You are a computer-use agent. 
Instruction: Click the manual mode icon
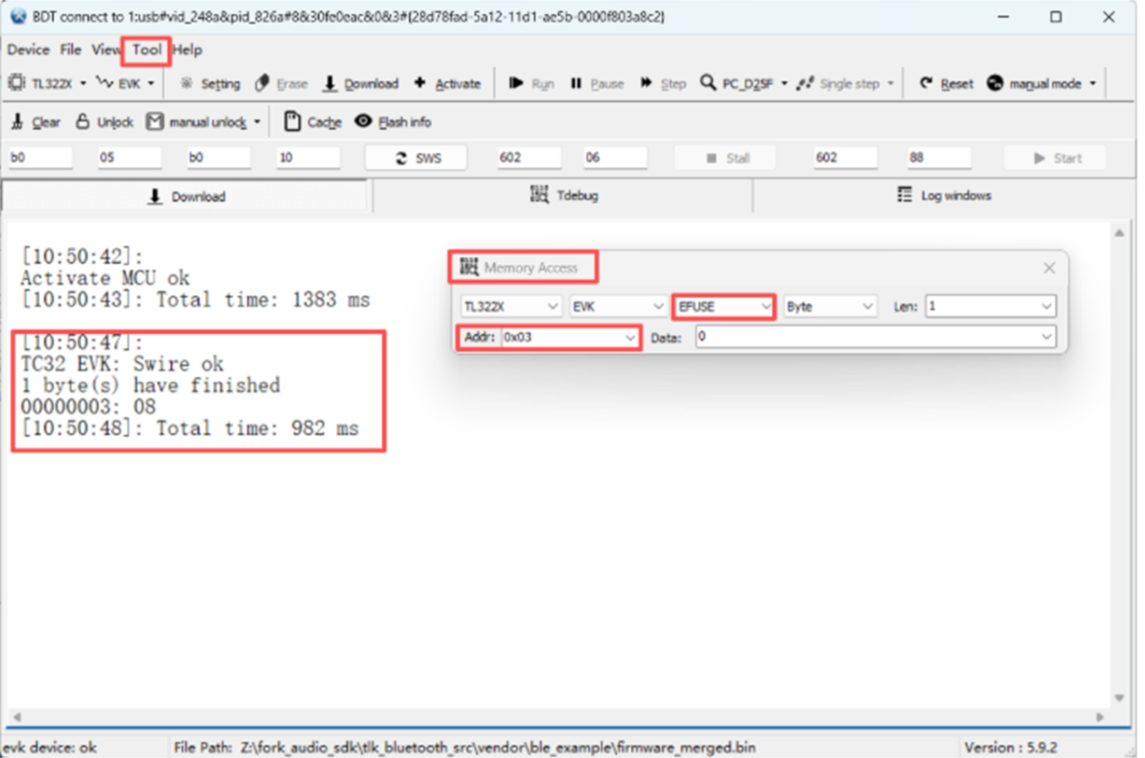[x=995, y=83]
